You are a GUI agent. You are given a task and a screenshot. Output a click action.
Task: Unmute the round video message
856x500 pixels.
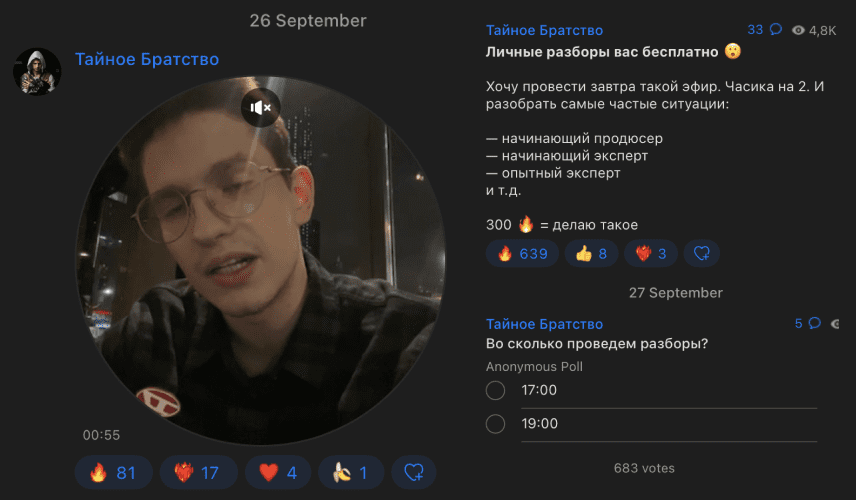tap(260, 108)
